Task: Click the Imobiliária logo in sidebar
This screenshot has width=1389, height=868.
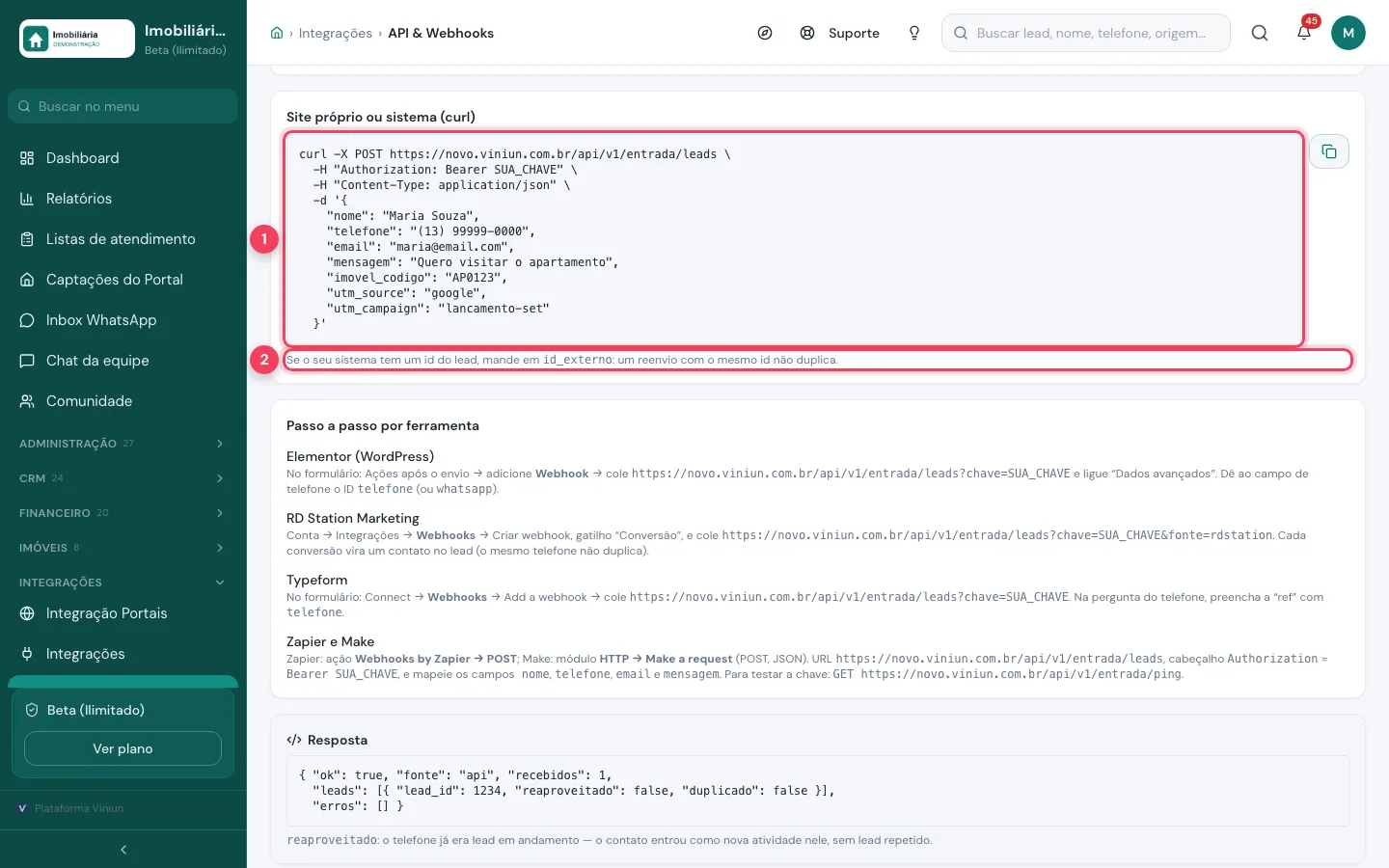Action: tap(77, 39)
